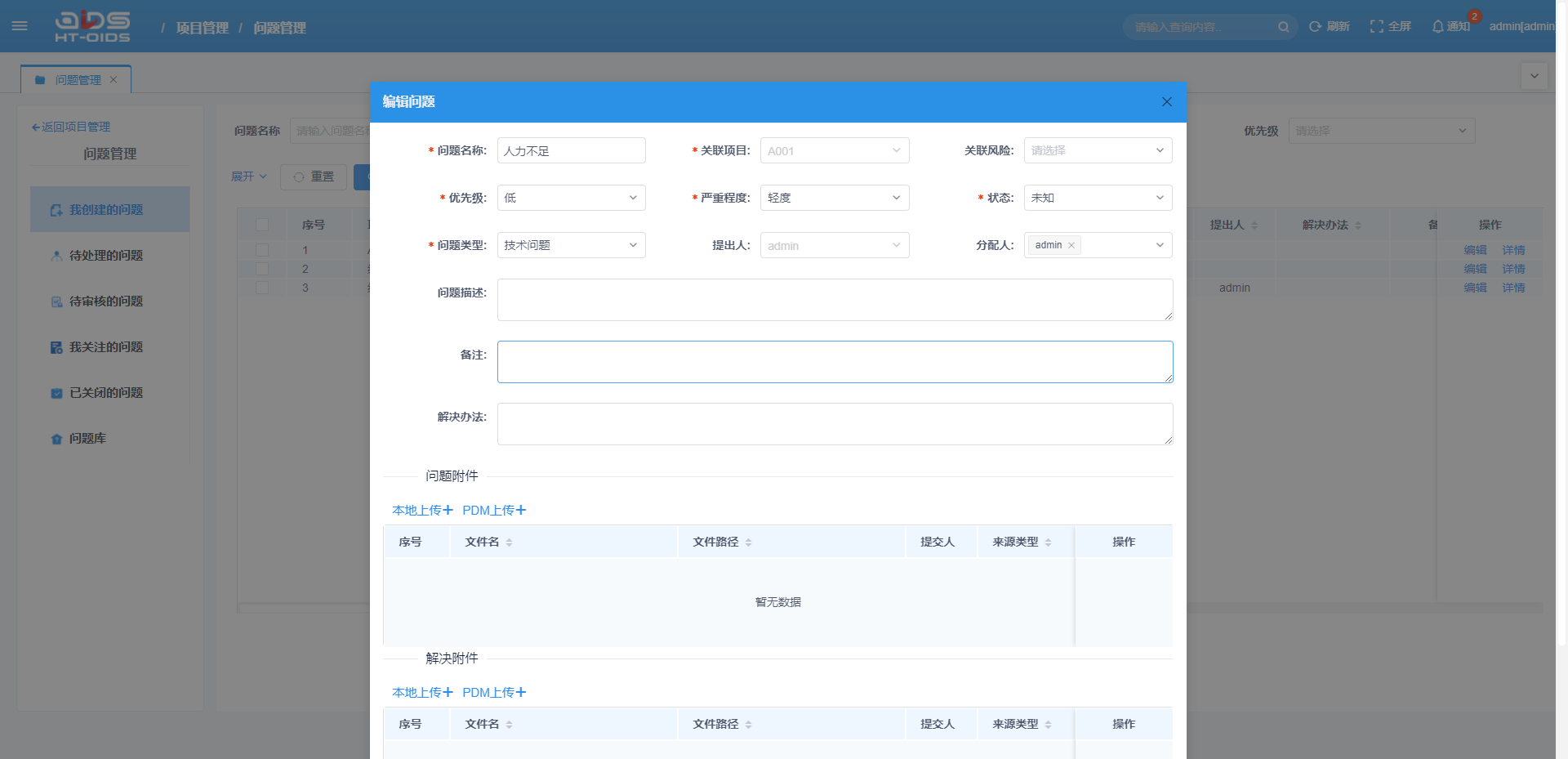Click the search magnifier icon
Screen dimensions: 1568x759
click(x=1283, y=27)
